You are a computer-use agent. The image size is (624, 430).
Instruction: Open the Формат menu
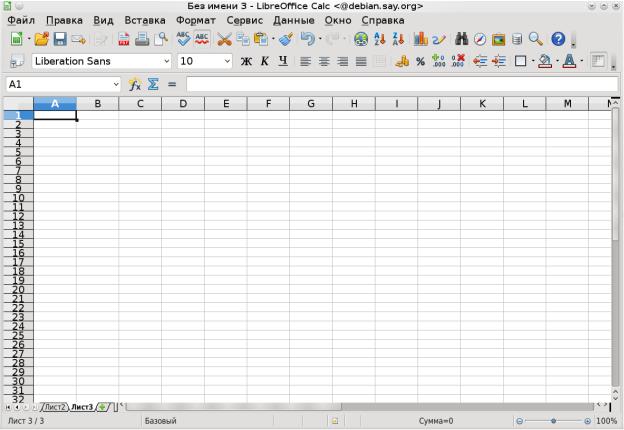click(196, 20)
